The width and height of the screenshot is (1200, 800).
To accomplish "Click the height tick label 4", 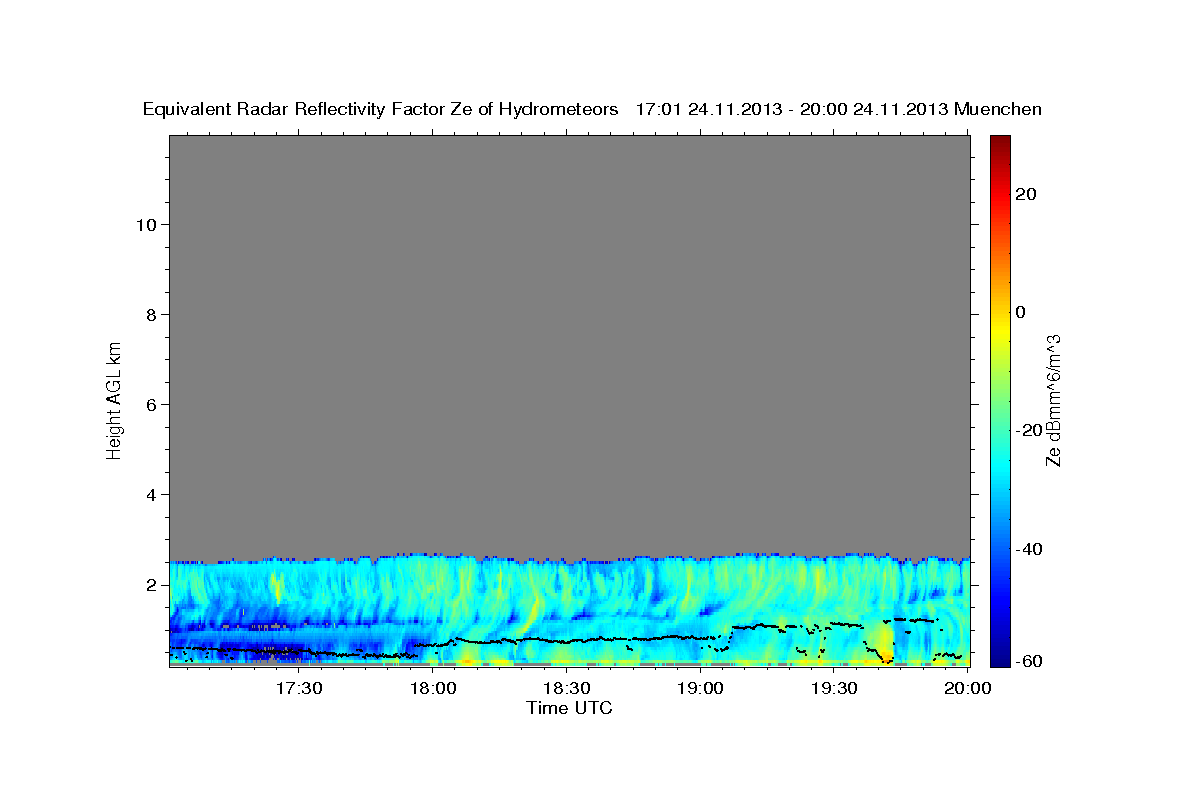I will (x=151, y=494).
